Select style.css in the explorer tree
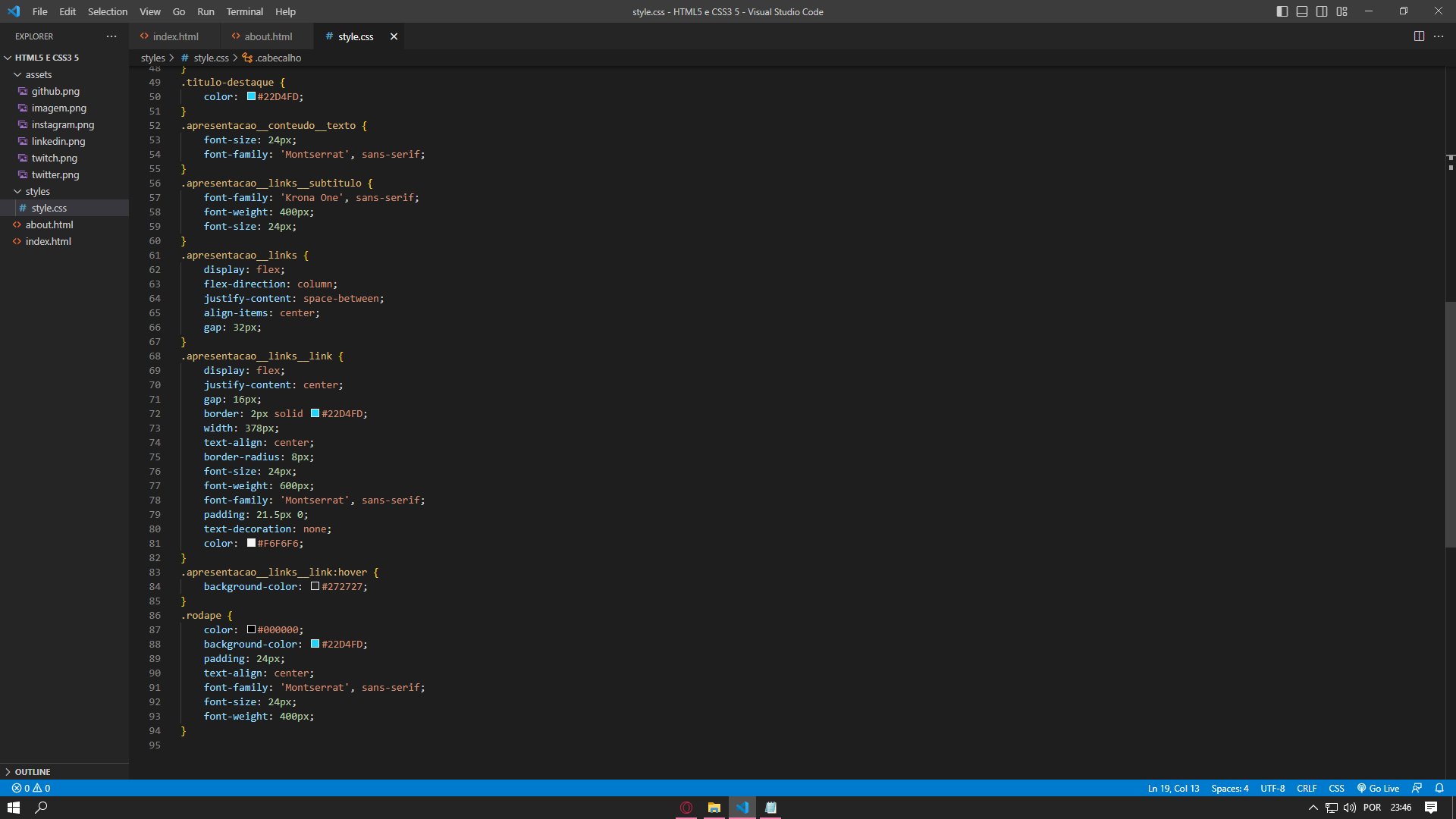The width and height of the screenshot is (1456, 819). click(64, 208)
